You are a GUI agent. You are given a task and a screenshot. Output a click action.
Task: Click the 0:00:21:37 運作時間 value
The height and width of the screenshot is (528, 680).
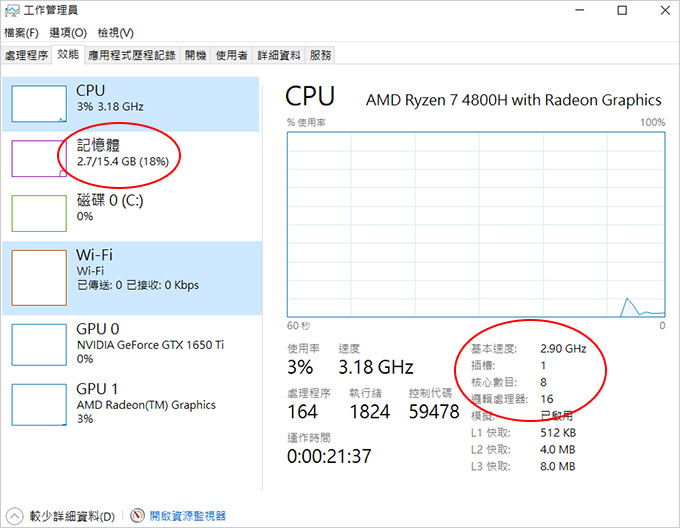tap(329, 456)
